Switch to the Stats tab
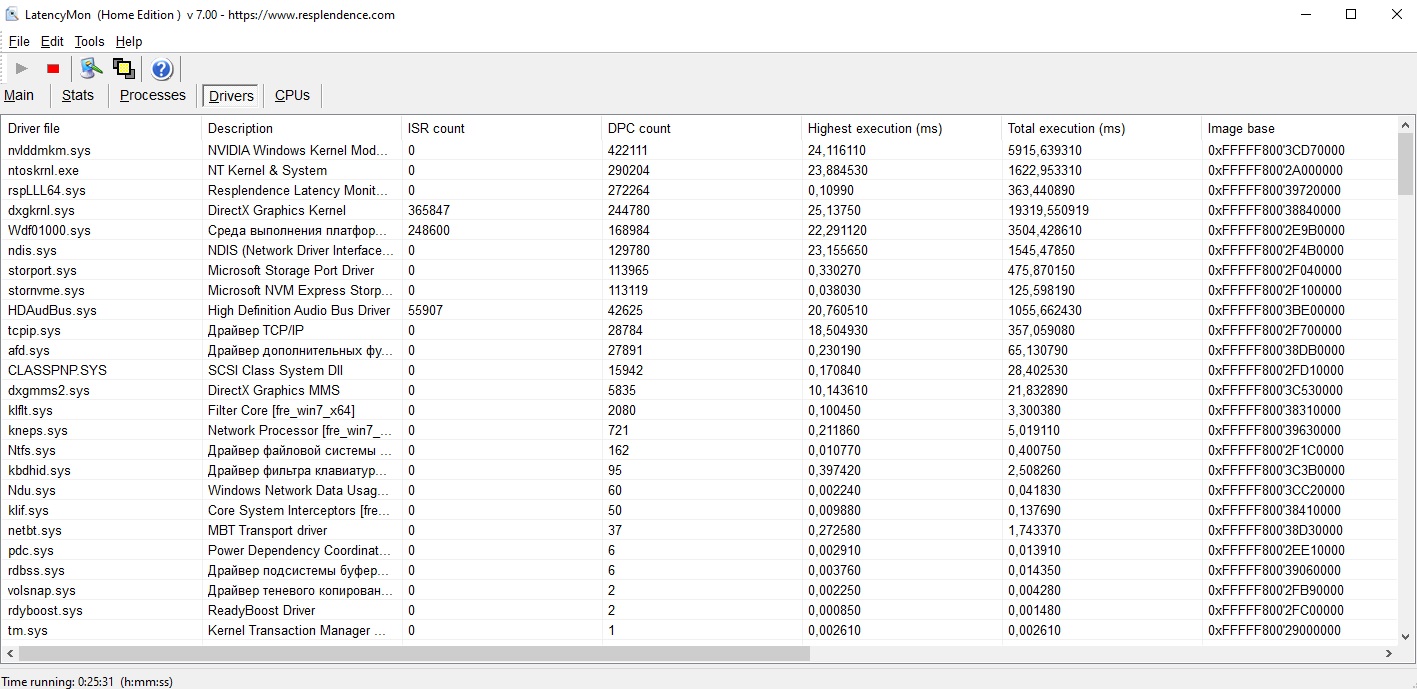Image resolution: width=1417 pixels, height=689 pixels. (77, 96)
